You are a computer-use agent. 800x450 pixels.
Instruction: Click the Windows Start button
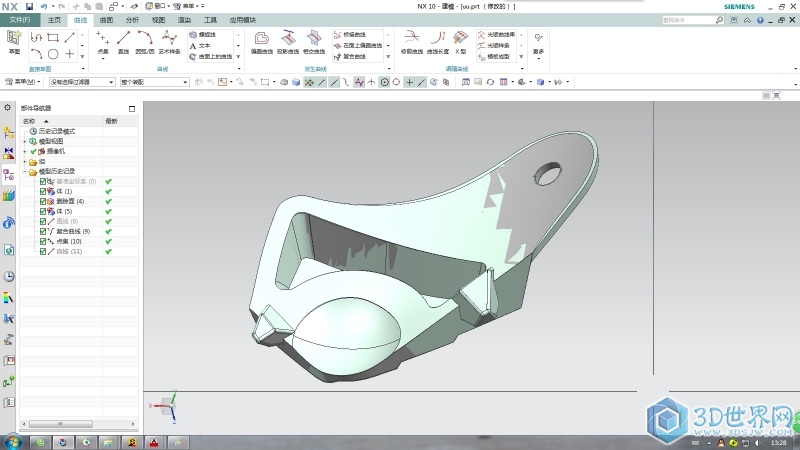[x=13, y=442]
